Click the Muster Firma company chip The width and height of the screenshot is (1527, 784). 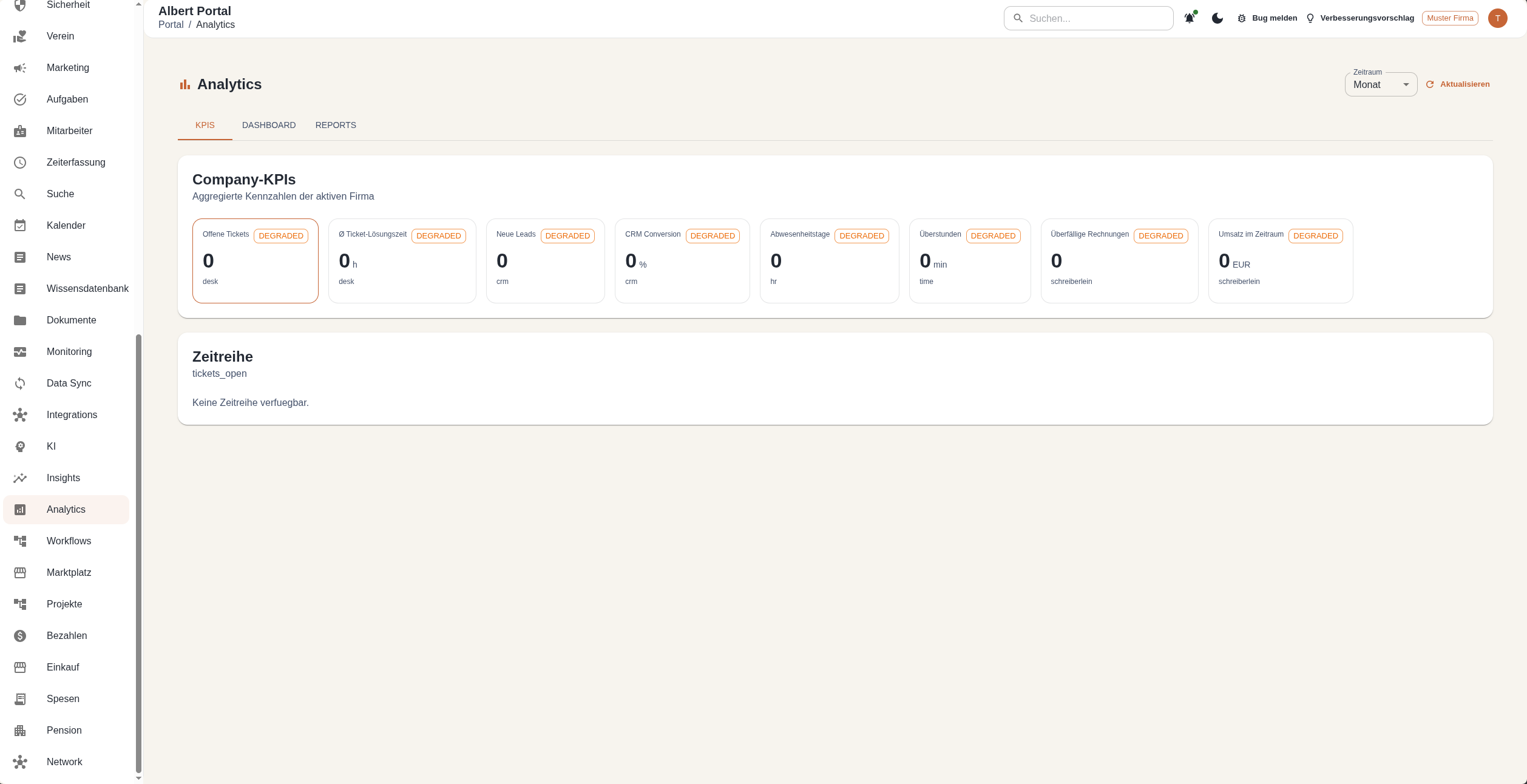pos(1450,18)
